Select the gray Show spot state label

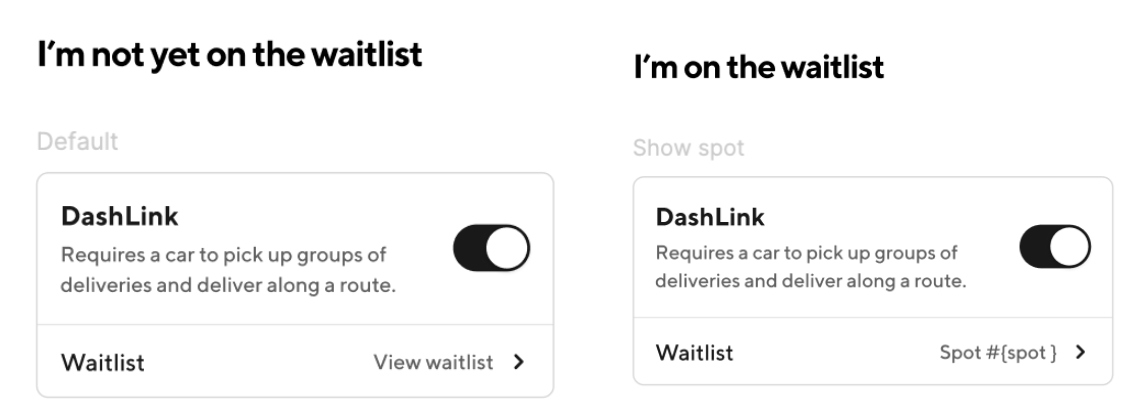click(688, 149)
